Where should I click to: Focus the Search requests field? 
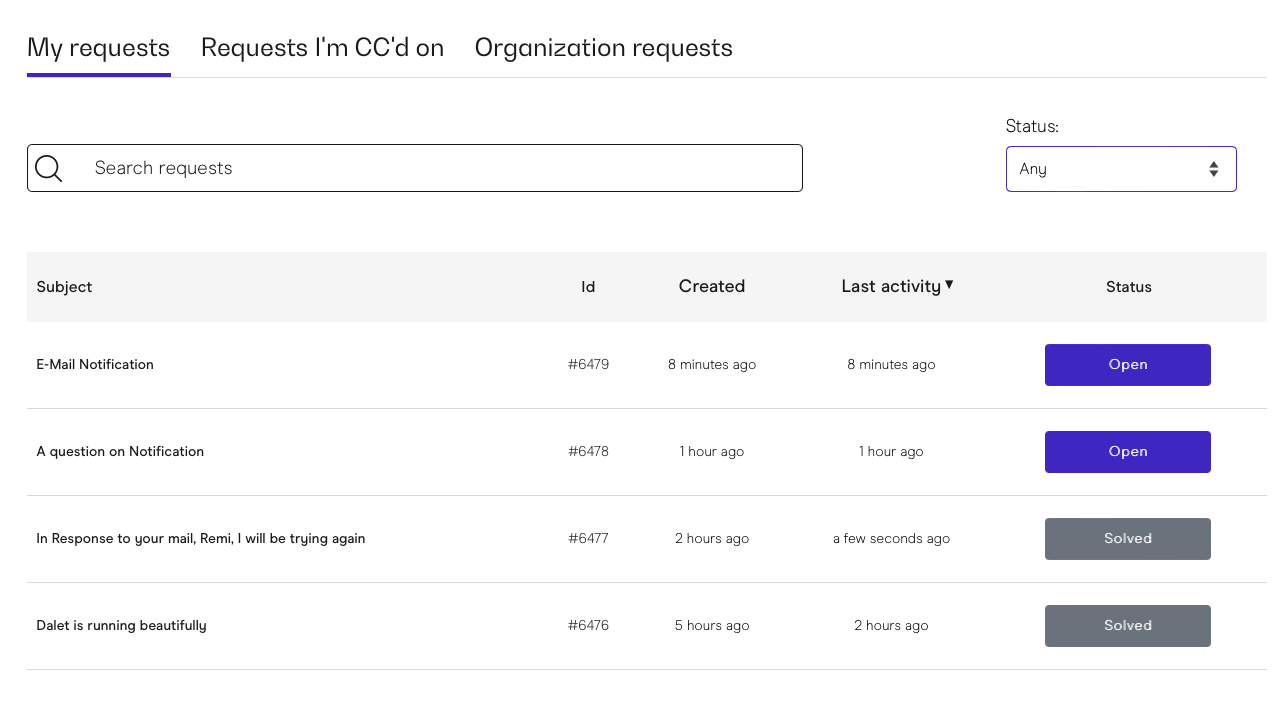coord(414,168)
